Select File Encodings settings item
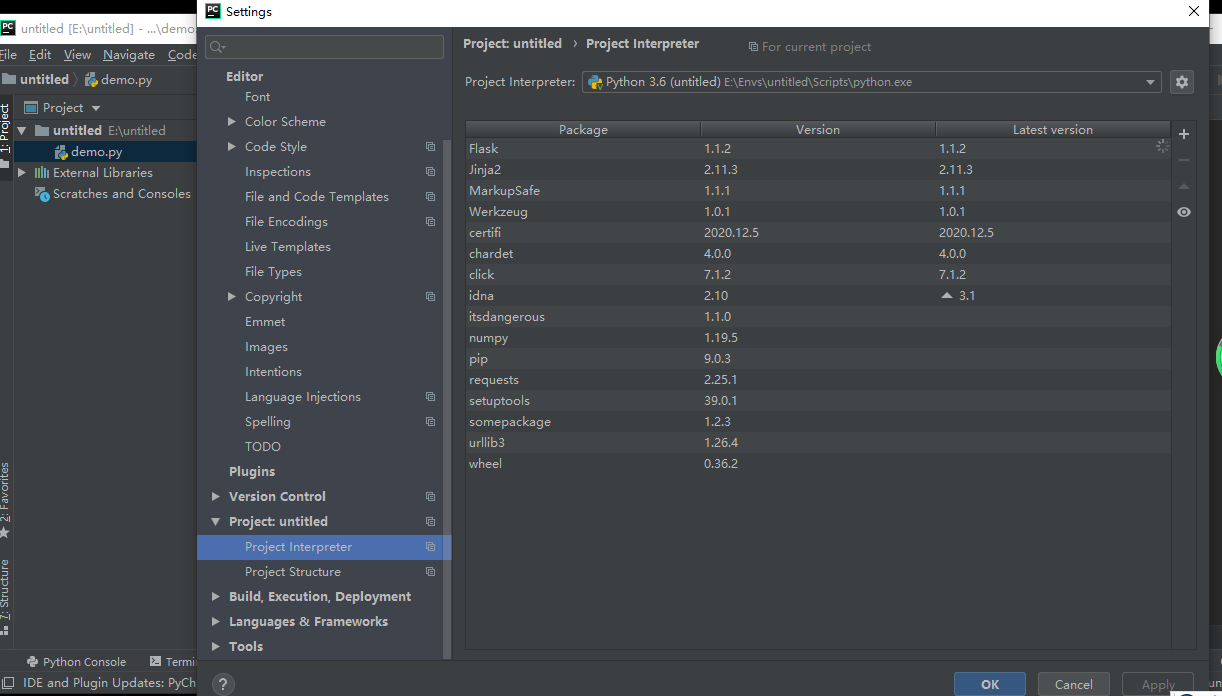 pos(286,222)
